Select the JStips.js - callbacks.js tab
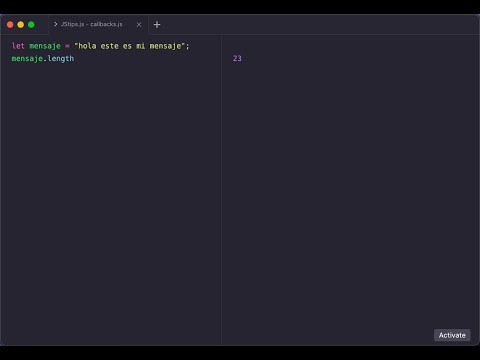Viewport: 480px width, 360px height. pos(98,24)
